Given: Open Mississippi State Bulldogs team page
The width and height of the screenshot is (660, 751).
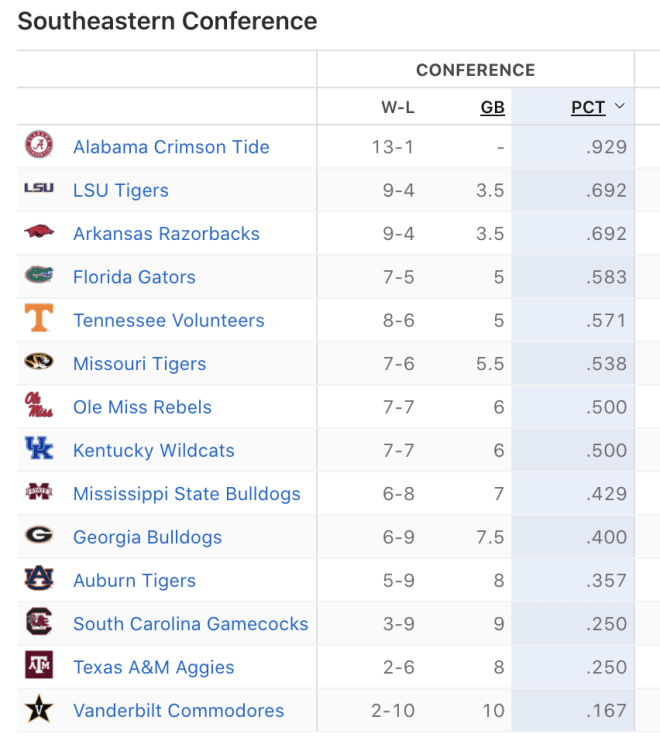Looking at the screenshot, I should (x=187, y=494).
